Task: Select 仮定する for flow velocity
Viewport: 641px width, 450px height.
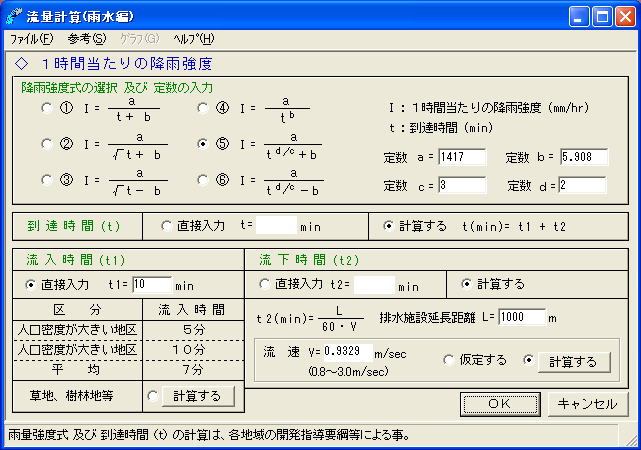Action: pyautogui.click(x=448, y=361)
